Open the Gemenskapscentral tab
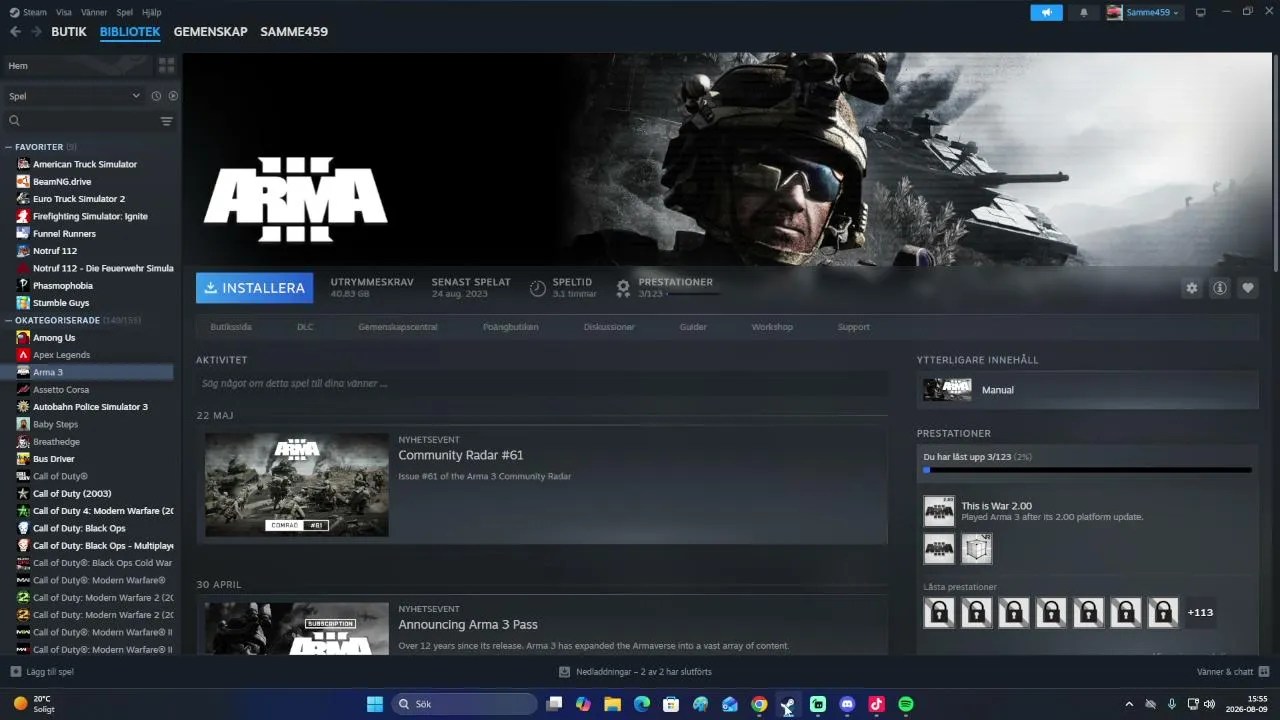This screenshot has height=720, width=1280. [x=398, y=327]
